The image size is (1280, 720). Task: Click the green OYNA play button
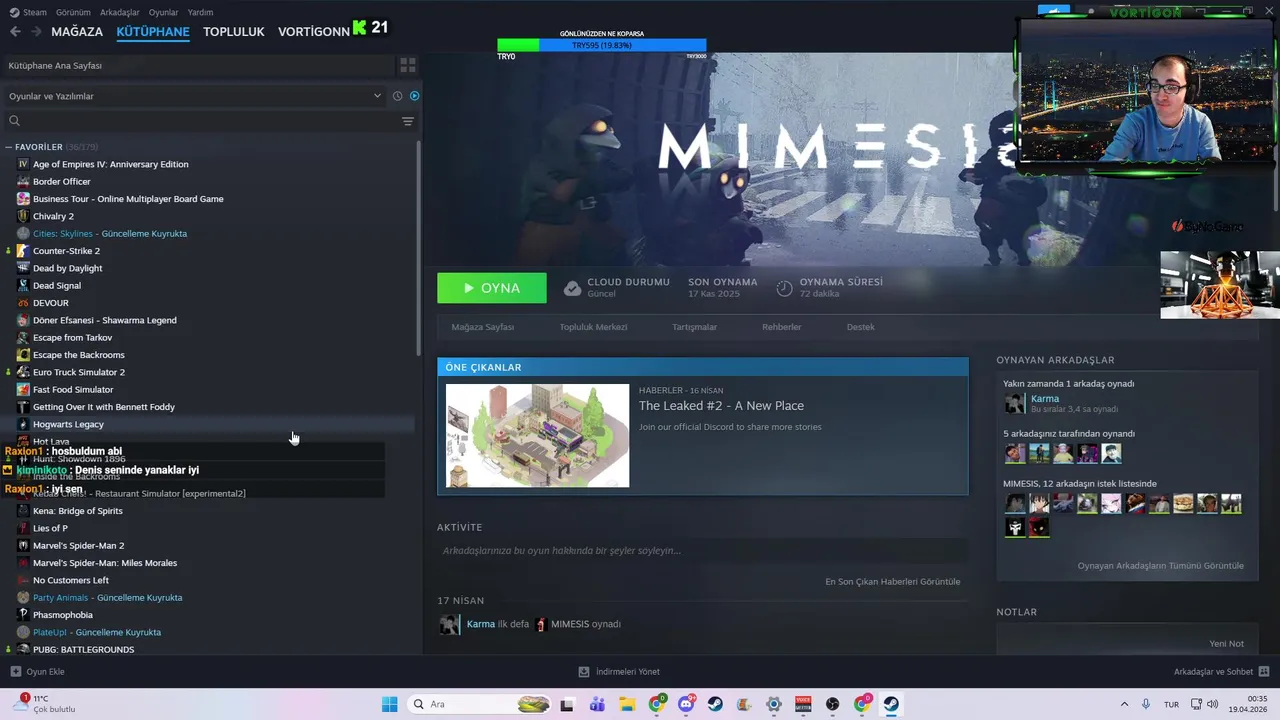(492, 288)
